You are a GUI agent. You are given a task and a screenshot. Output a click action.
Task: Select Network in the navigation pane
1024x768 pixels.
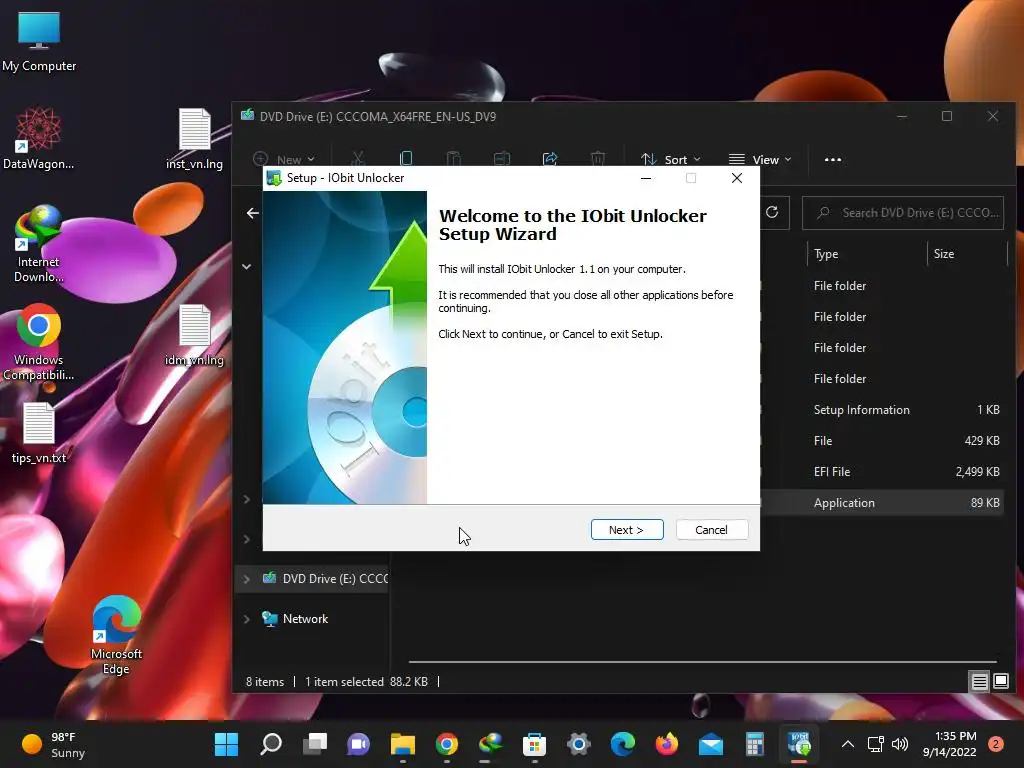pyautogui.click(x=305, y=619)
